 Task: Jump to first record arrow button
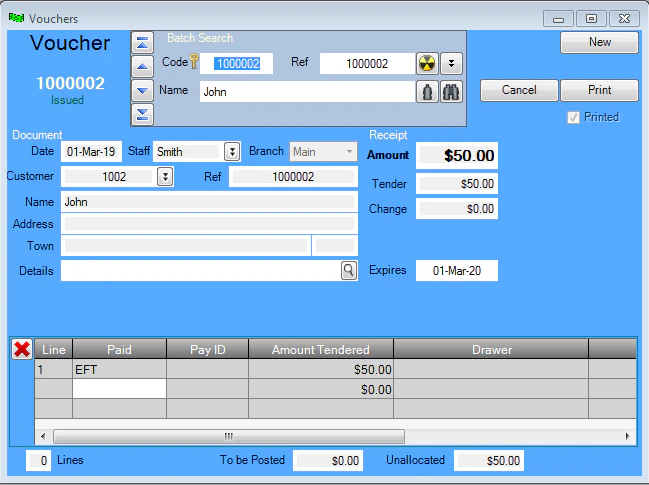tap(142, 42)
